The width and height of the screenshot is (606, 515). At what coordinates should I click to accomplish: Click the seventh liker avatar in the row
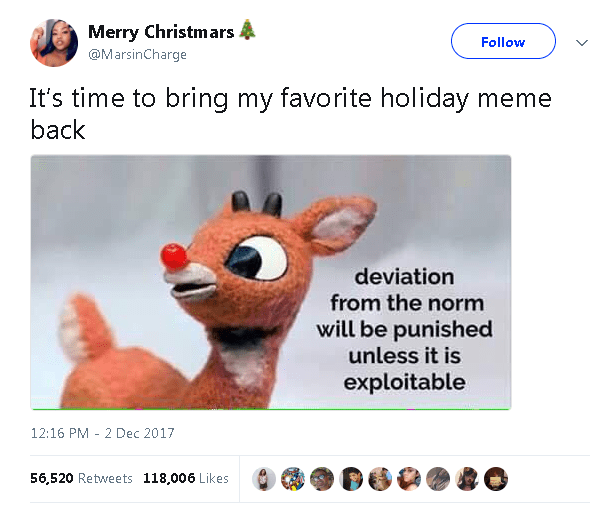pyautogui.click(x=438, y=479)
